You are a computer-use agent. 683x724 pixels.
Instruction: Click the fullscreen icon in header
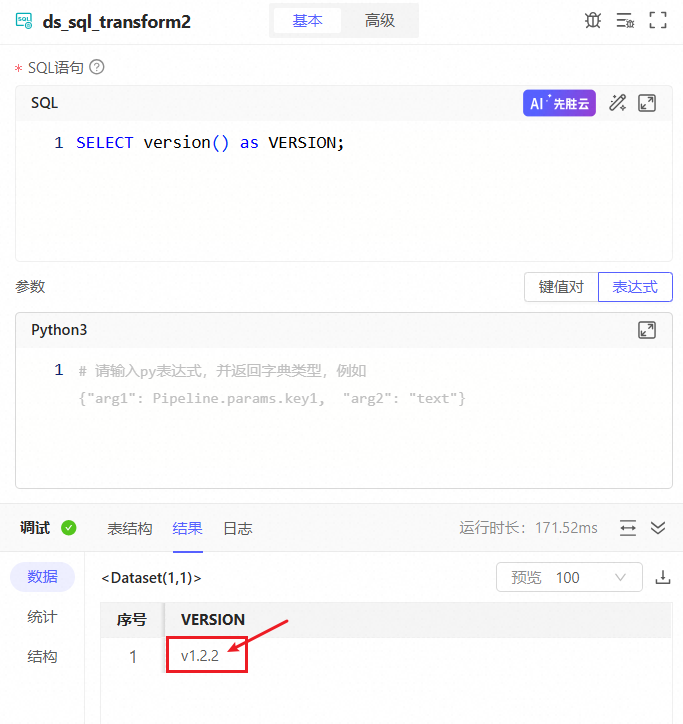pos(658,21)
